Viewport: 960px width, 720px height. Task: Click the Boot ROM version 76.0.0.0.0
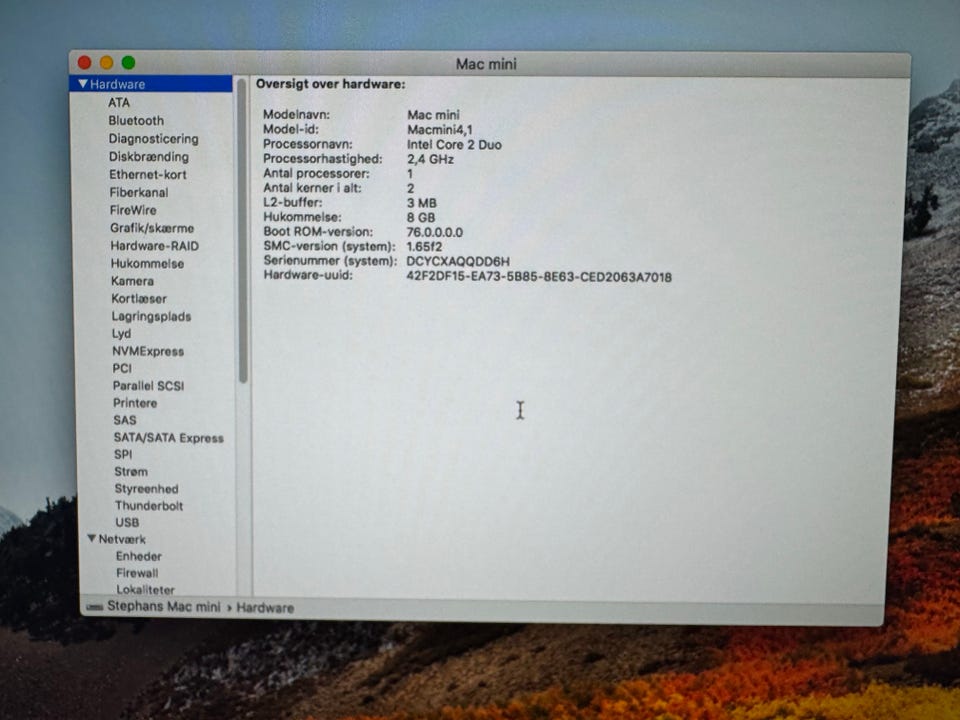tap(435, 232)
